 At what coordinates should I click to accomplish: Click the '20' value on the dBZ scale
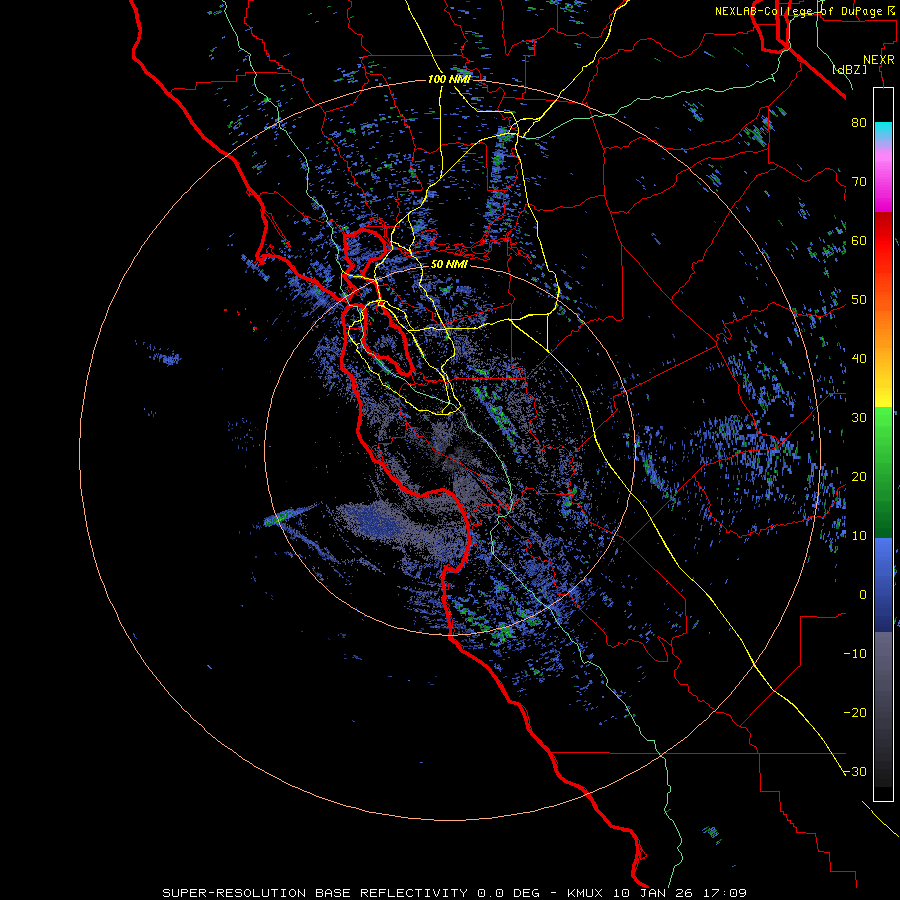[x=859, y=476]
